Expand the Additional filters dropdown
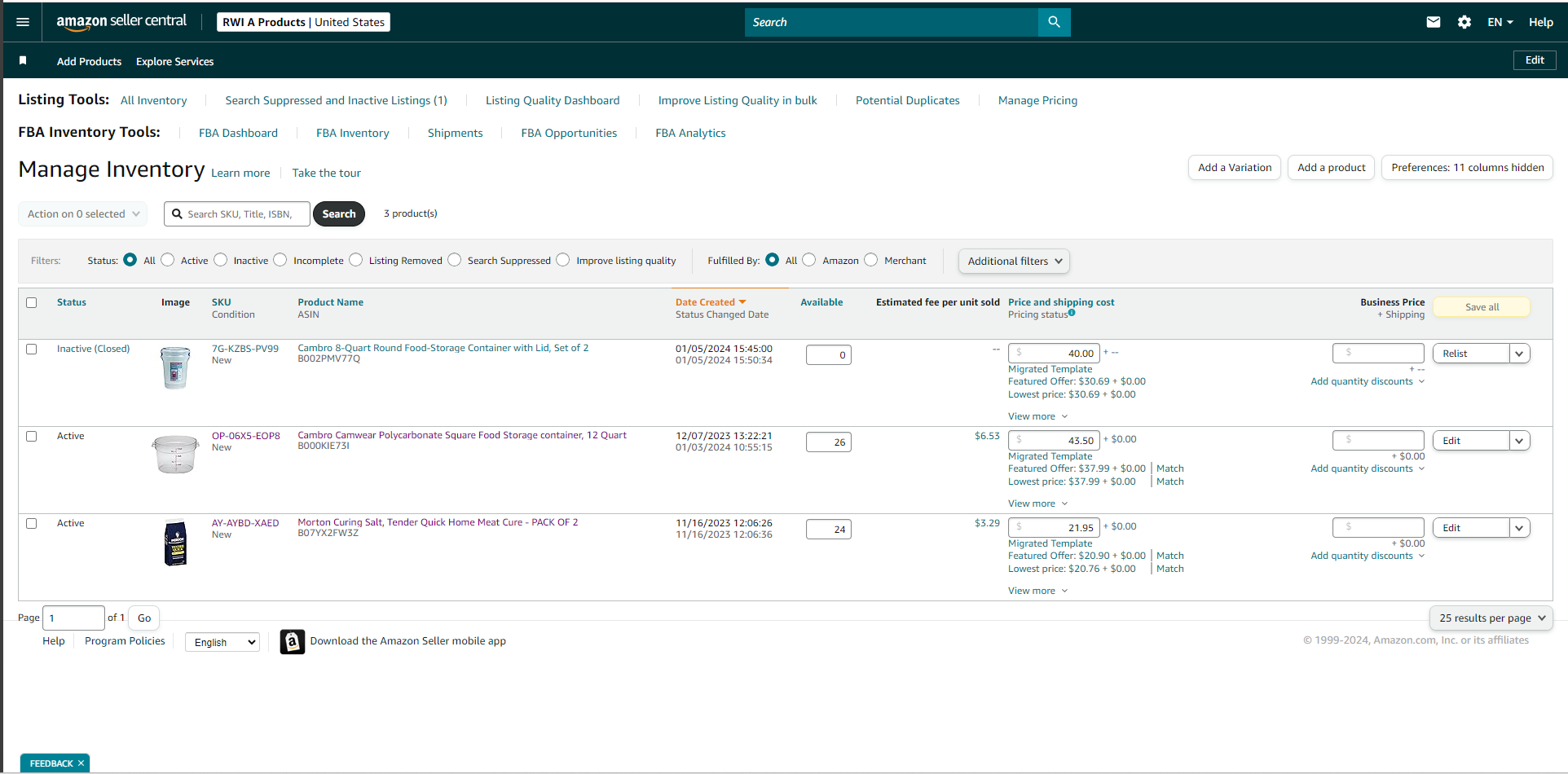The image size is (1568, 774). [1014, 261]
